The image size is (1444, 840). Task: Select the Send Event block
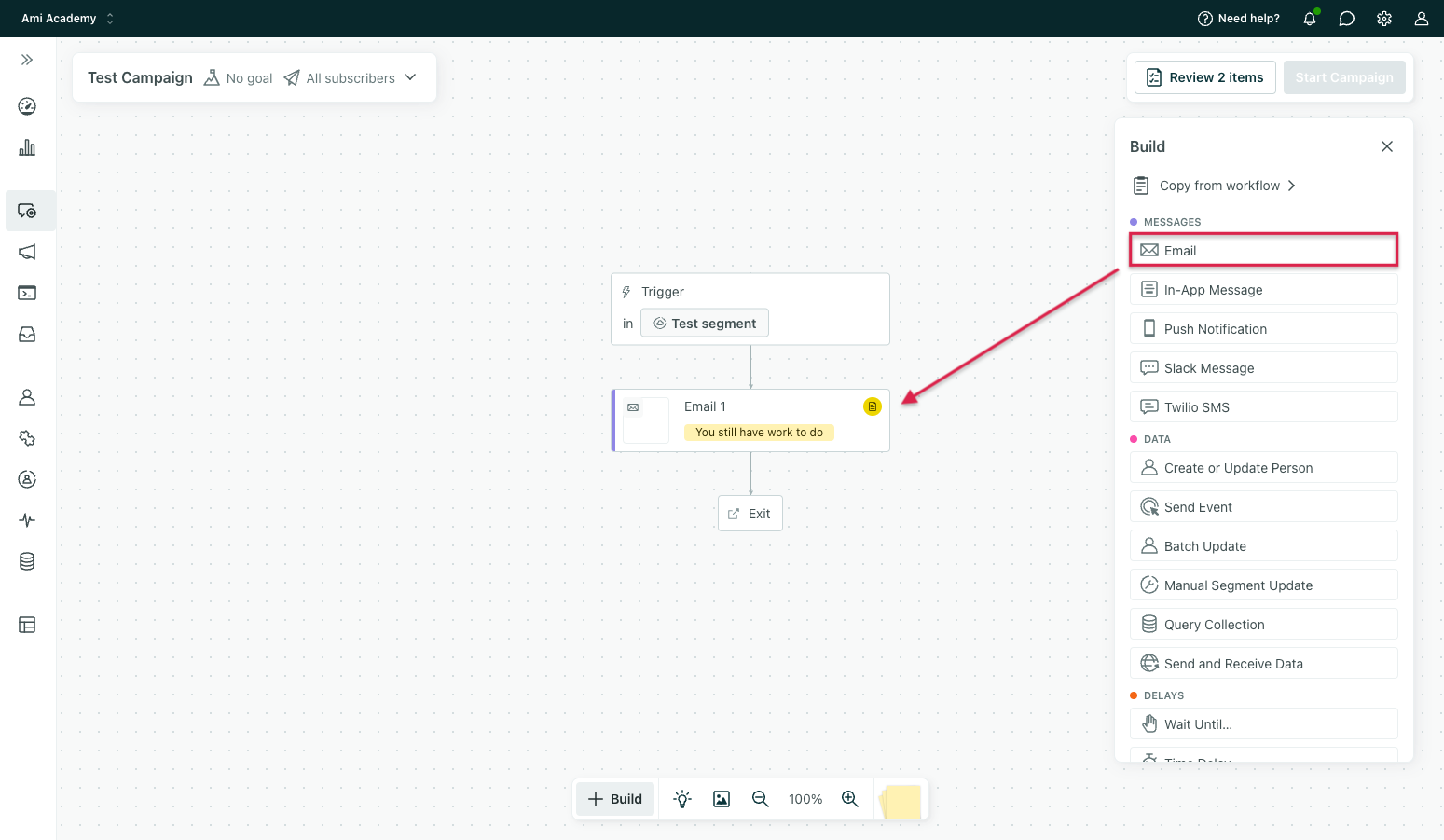click(x=1264, y=507)
